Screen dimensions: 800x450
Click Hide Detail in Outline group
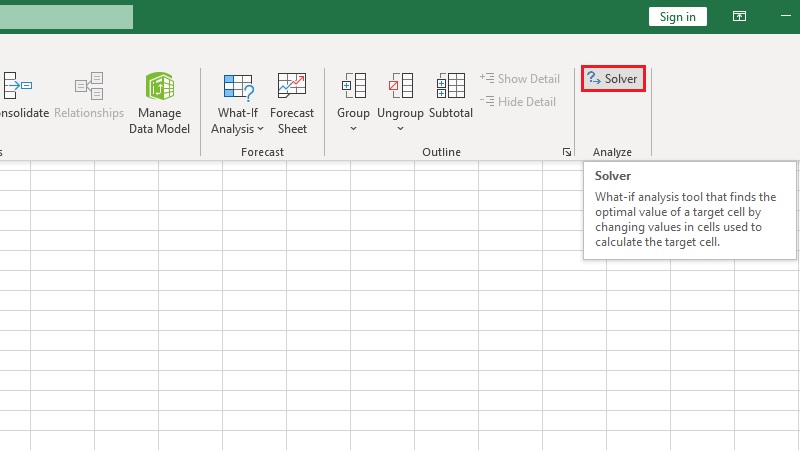click(518, 102)
